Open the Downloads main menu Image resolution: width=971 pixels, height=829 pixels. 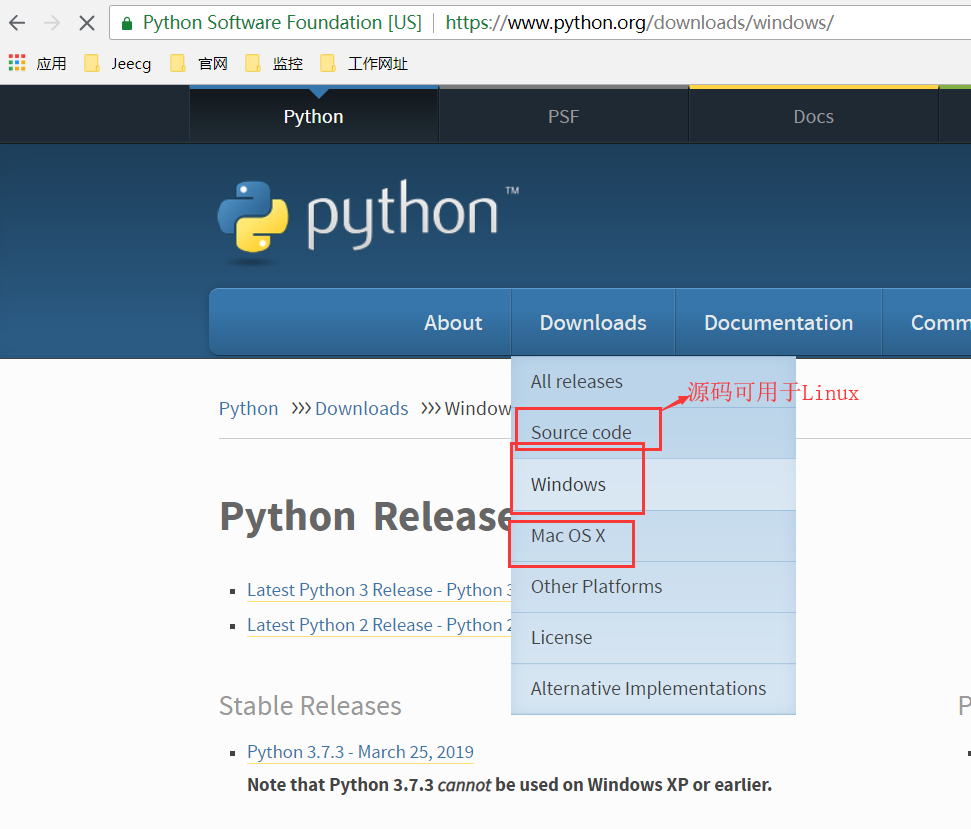point(593,323)
